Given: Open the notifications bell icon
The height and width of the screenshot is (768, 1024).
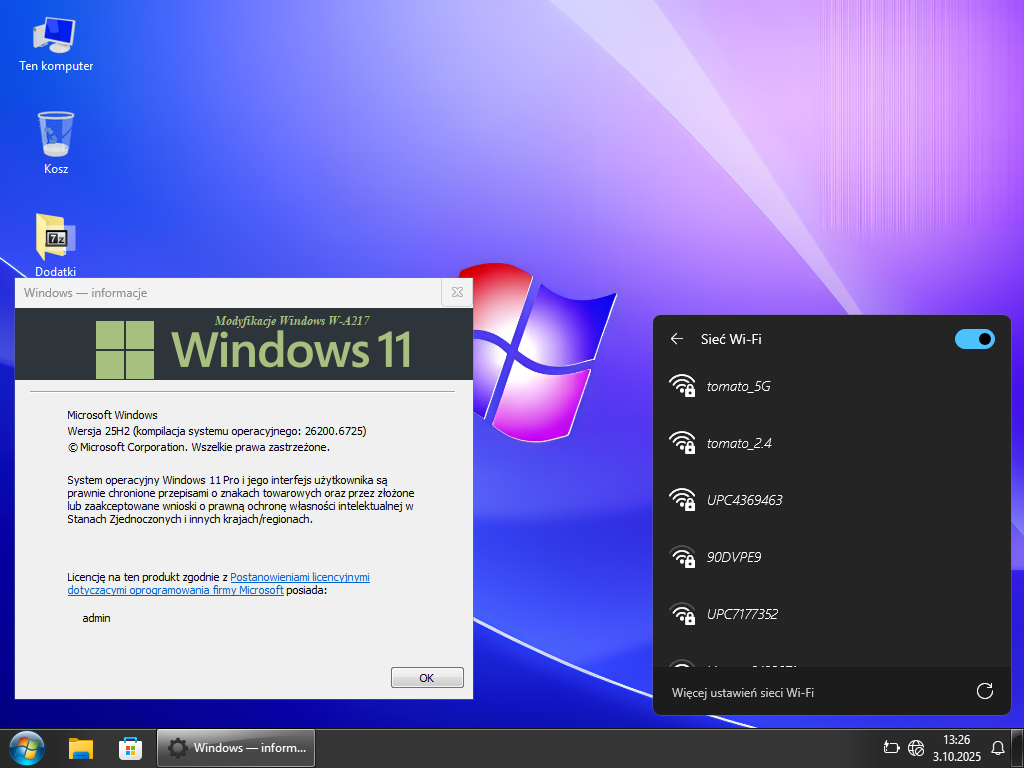Looking at the screenshot, I should [x=997, y=747].
